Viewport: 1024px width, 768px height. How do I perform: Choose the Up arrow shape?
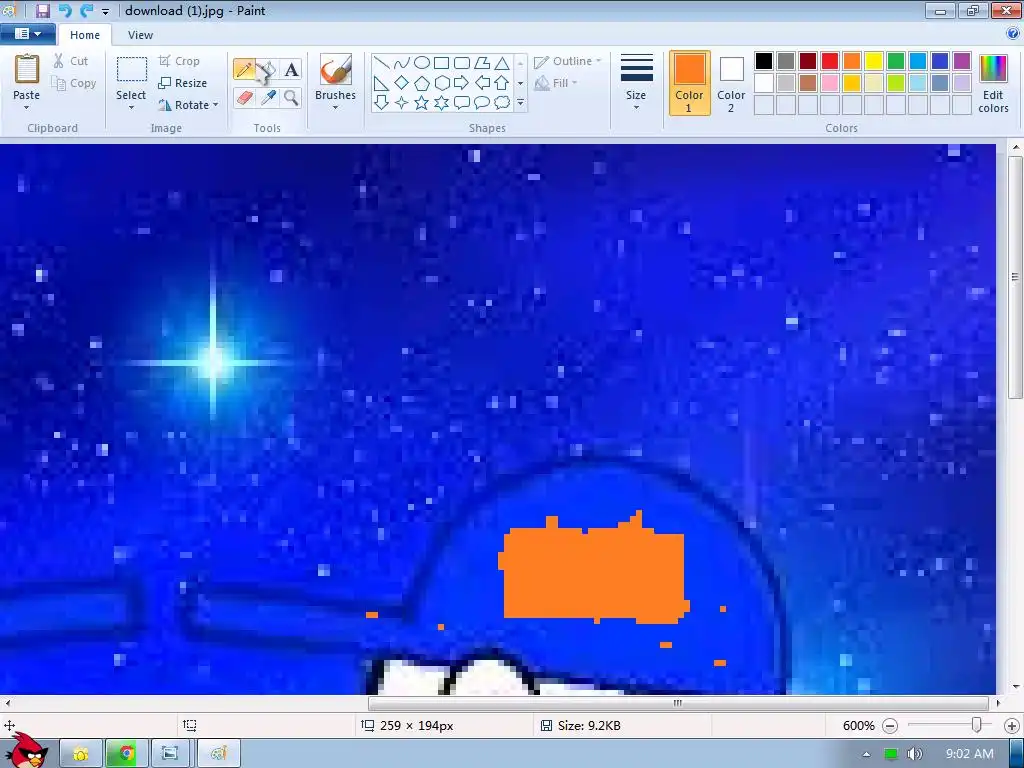[x=502, y=83]
